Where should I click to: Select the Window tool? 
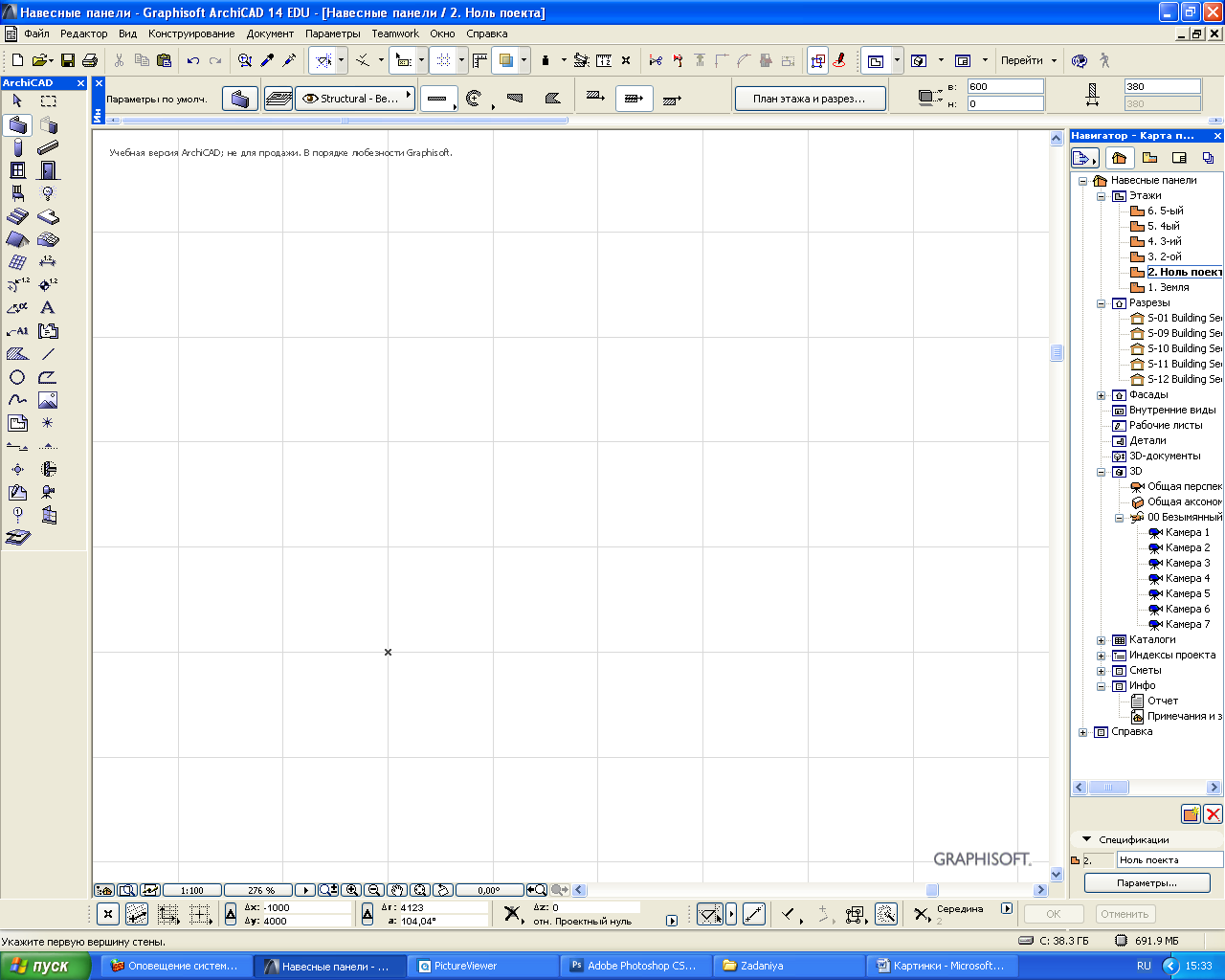pos(17,170)
